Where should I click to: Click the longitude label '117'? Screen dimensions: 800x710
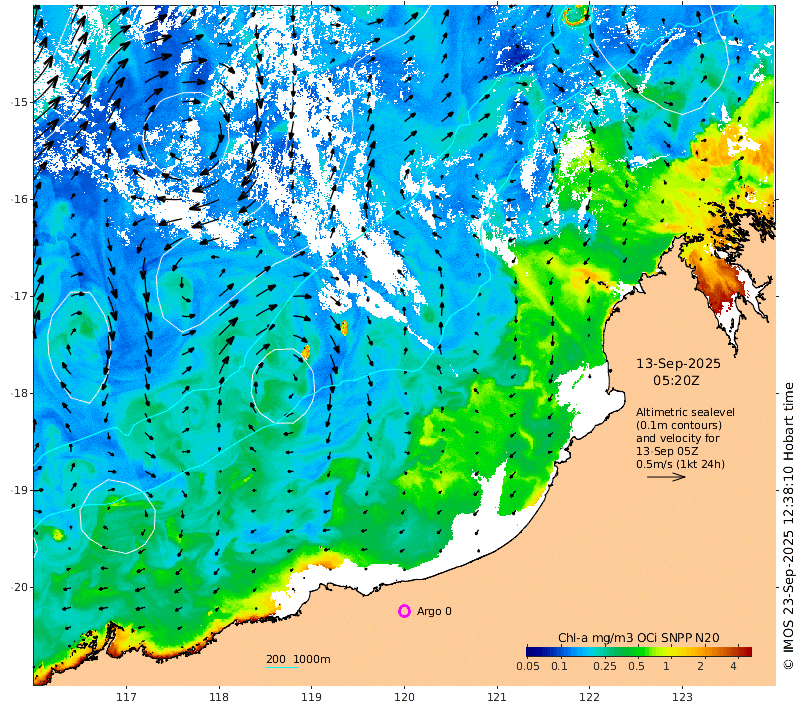[x=126, y=697]
